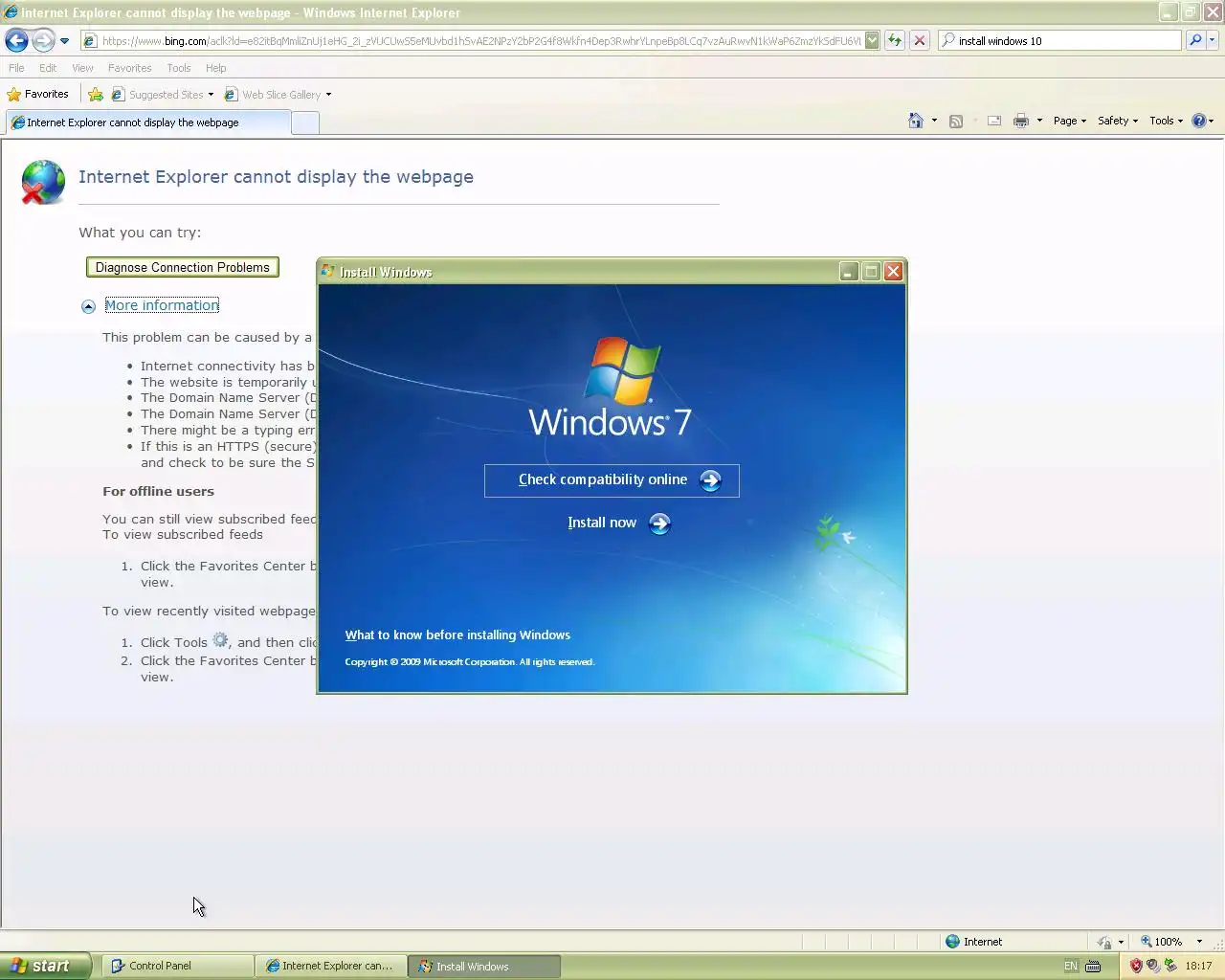1225x980 pixels.
Task: Close the Install Windows dialog
Action: coord(893,272)
